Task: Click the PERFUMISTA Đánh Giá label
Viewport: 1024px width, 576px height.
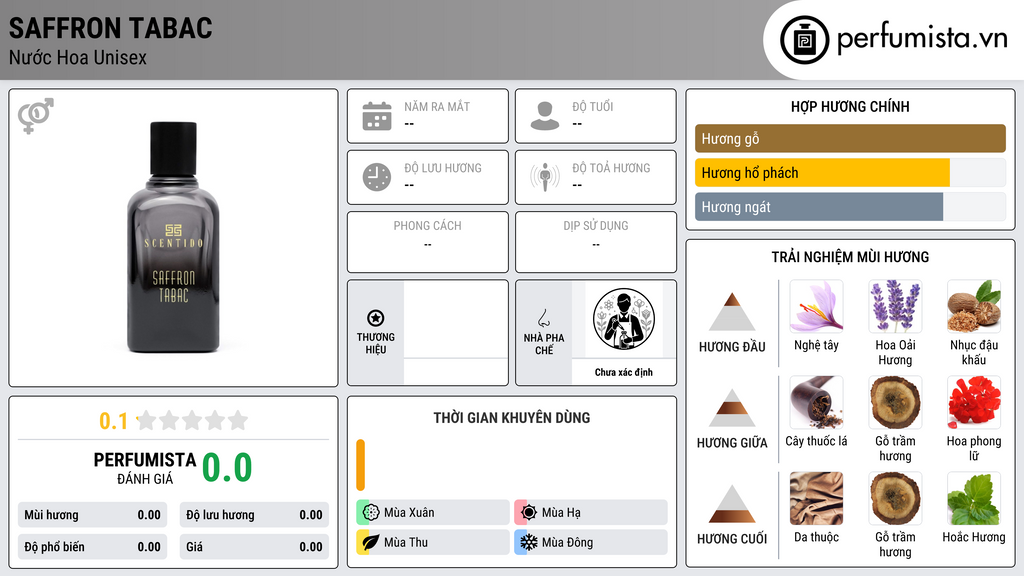Action: pos(144,468)
